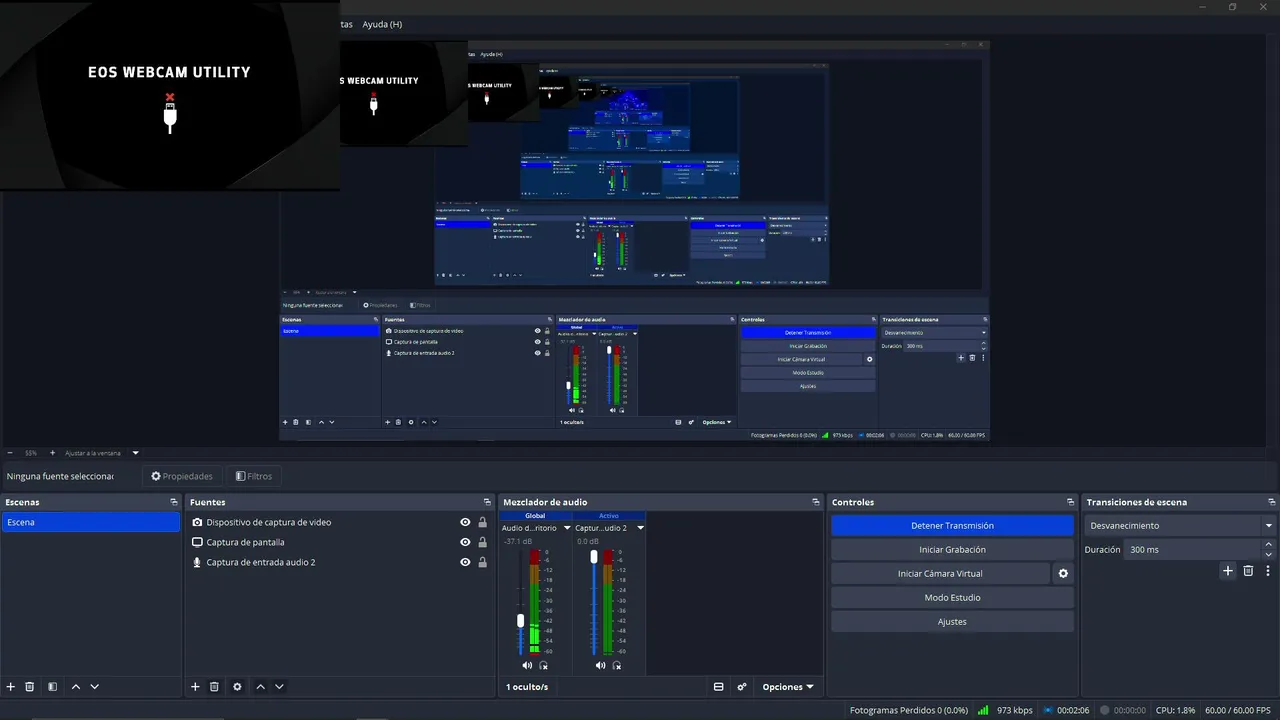Open scene filters from the Escenas toolbar
The width and height of the screenshot is (1280, 720).
coord(52,687)
